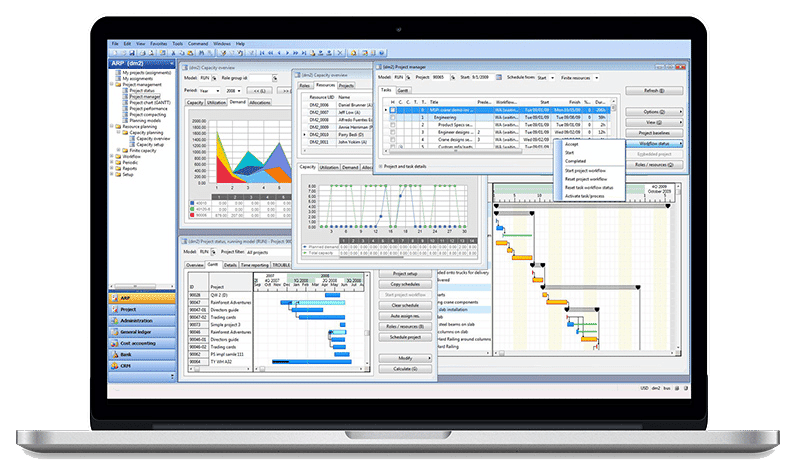The height and width of the screenshot is (472, 800).
Task: Tick checkbox for Product Specs task row
Action: [x=392, y=125]
